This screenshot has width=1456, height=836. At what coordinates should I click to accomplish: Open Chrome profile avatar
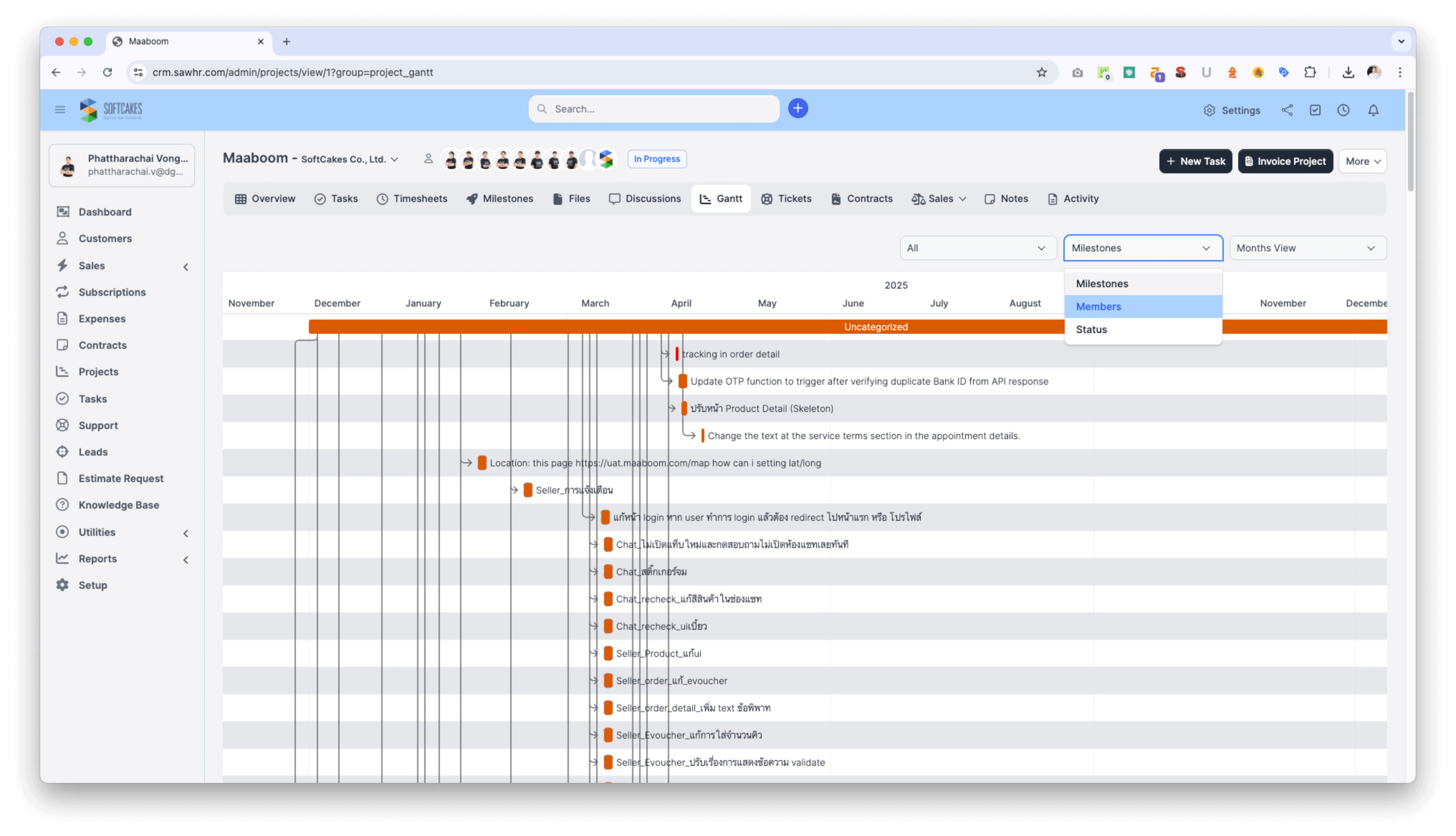[x=1373, y=72]
